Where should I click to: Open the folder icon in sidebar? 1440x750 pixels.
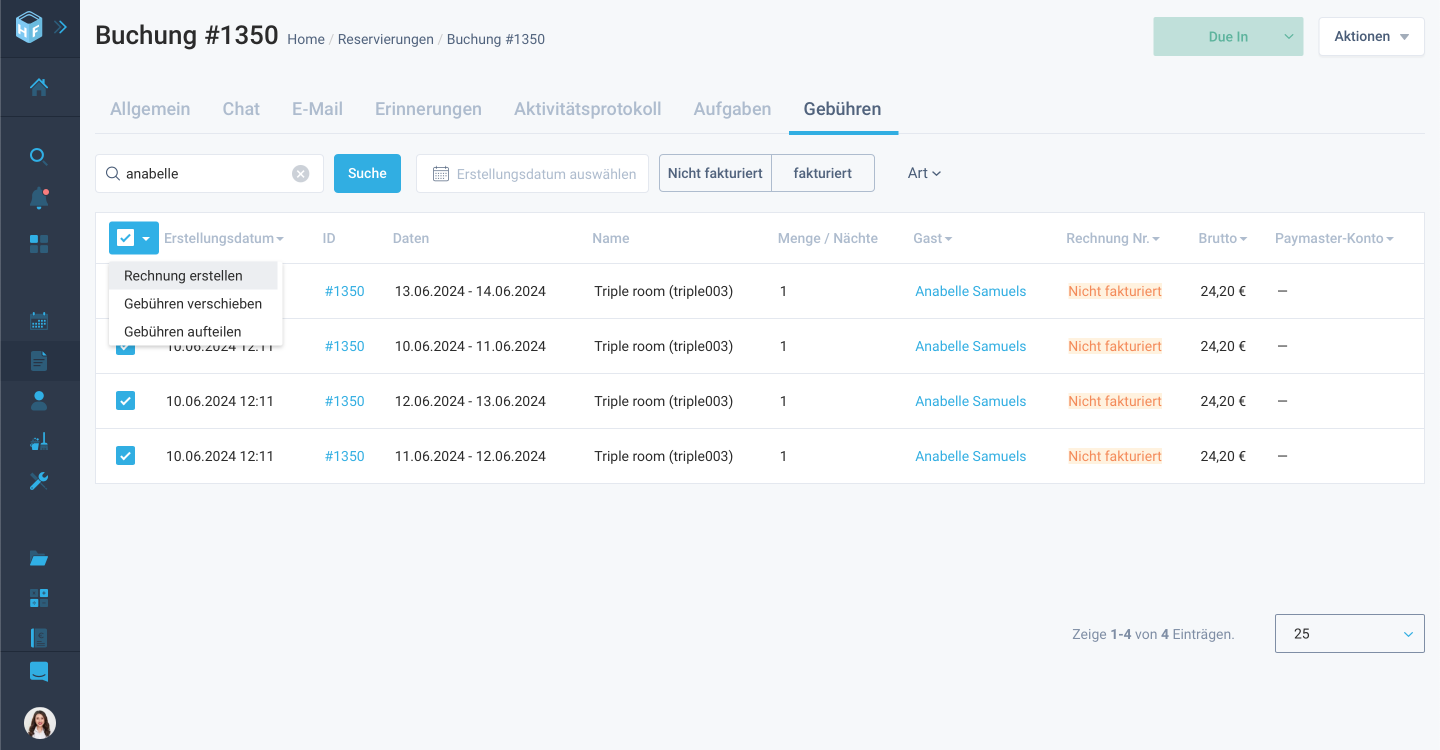[39, 558]
